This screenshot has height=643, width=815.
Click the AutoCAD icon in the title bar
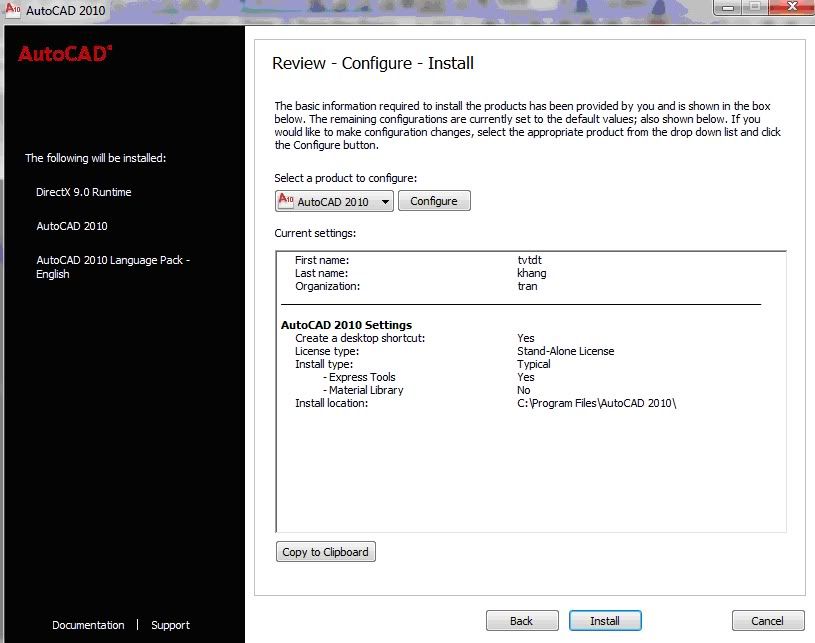click(x=13, y=10)
